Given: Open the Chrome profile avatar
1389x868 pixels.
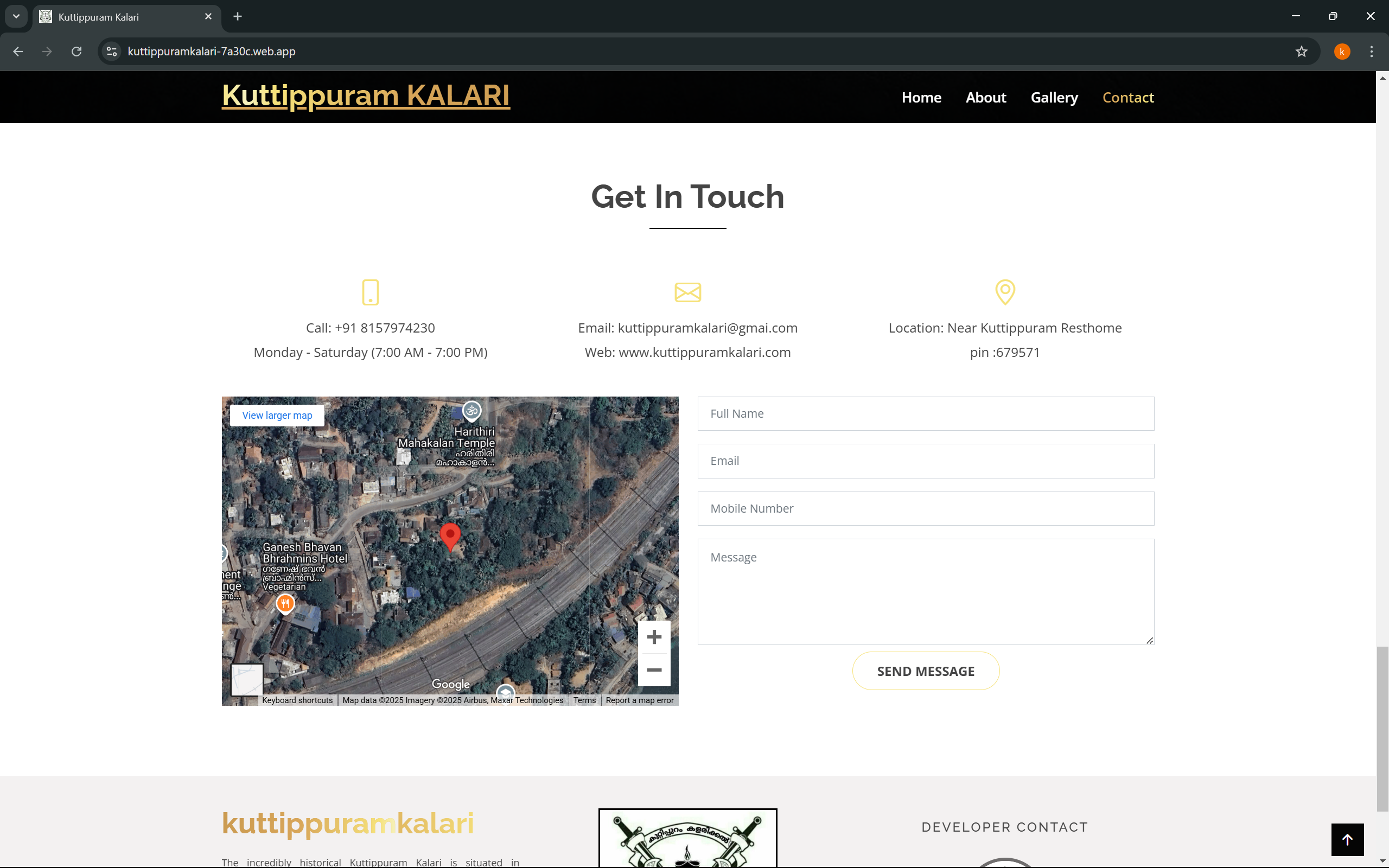Looking at the screenshot, I should [x=1342, y=52].
